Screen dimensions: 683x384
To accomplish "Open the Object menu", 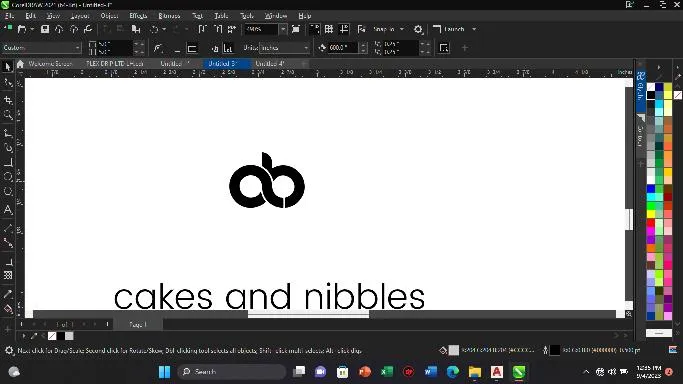I will [x=109, y=16].
